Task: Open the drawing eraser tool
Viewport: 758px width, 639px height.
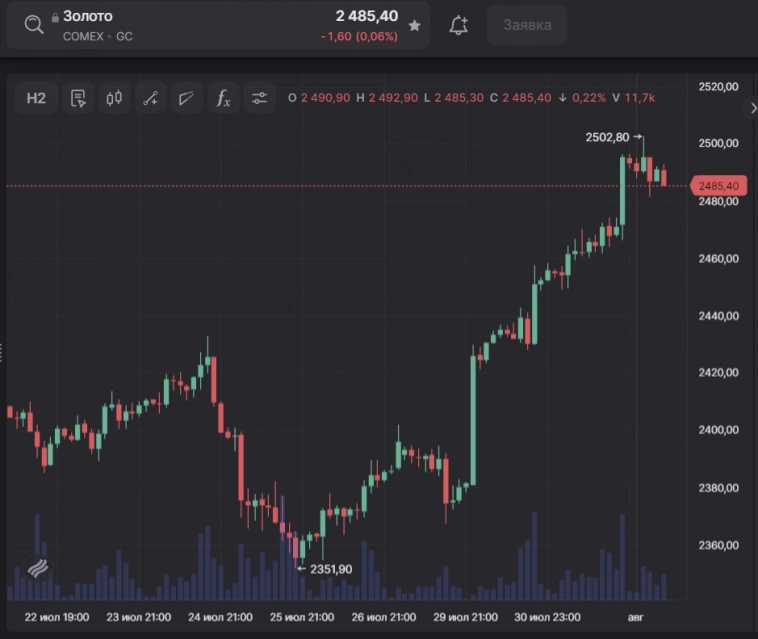Action: 186,98
